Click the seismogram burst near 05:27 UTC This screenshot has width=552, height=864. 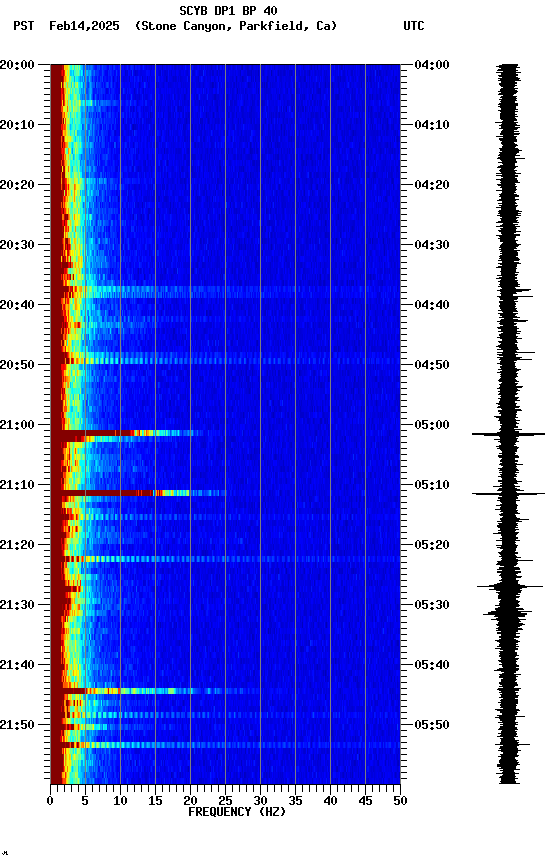coord(510,587)
